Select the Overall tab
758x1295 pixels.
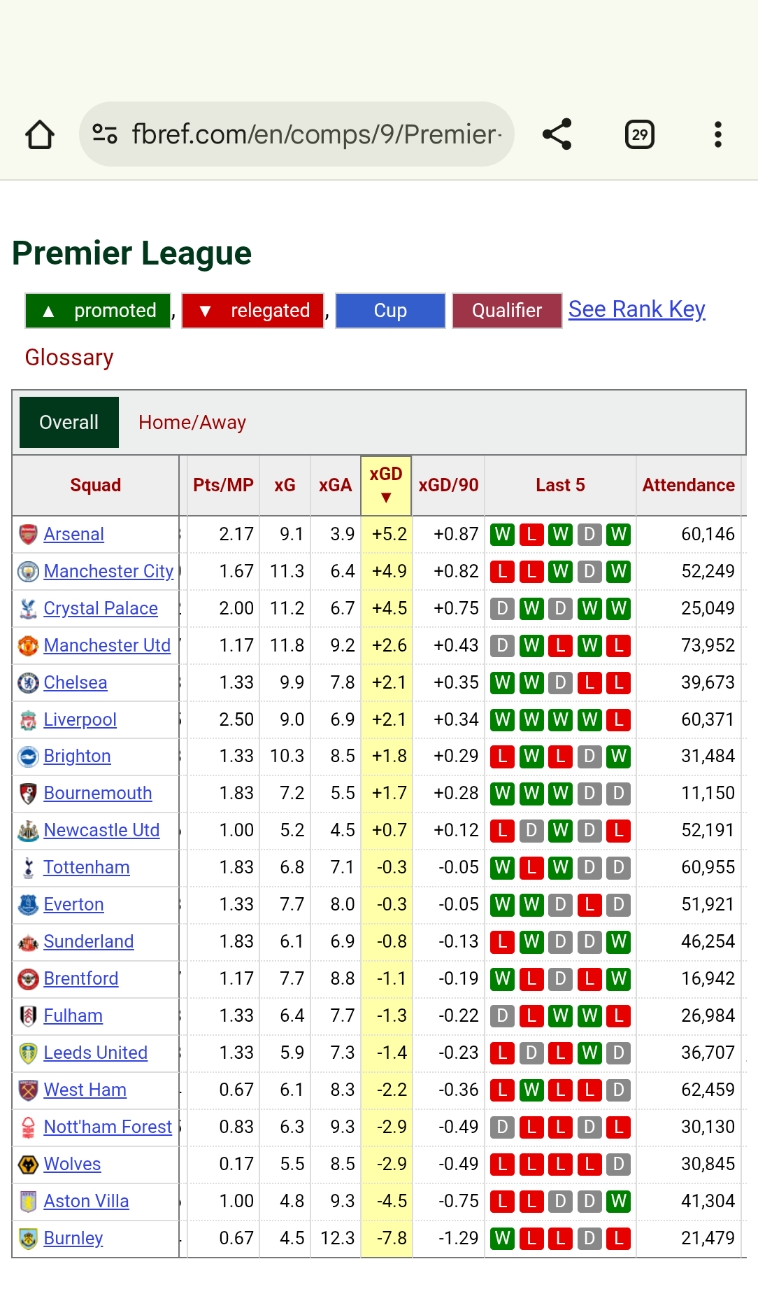point(69,422)
